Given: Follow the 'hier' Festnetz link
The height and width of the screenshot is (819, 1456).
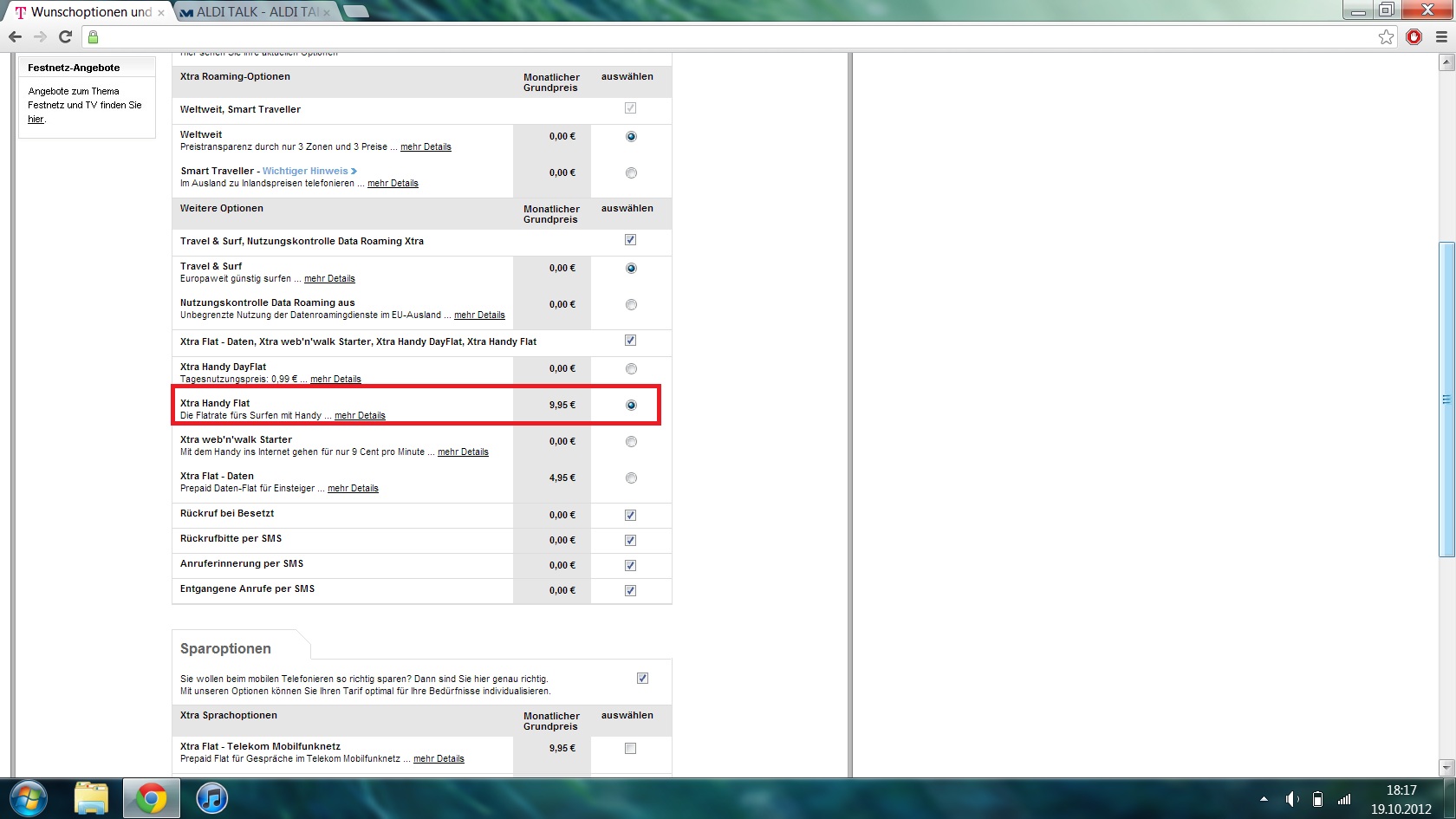Looking at the screenshot, I should pyautogui.click(x=36, y=120).
